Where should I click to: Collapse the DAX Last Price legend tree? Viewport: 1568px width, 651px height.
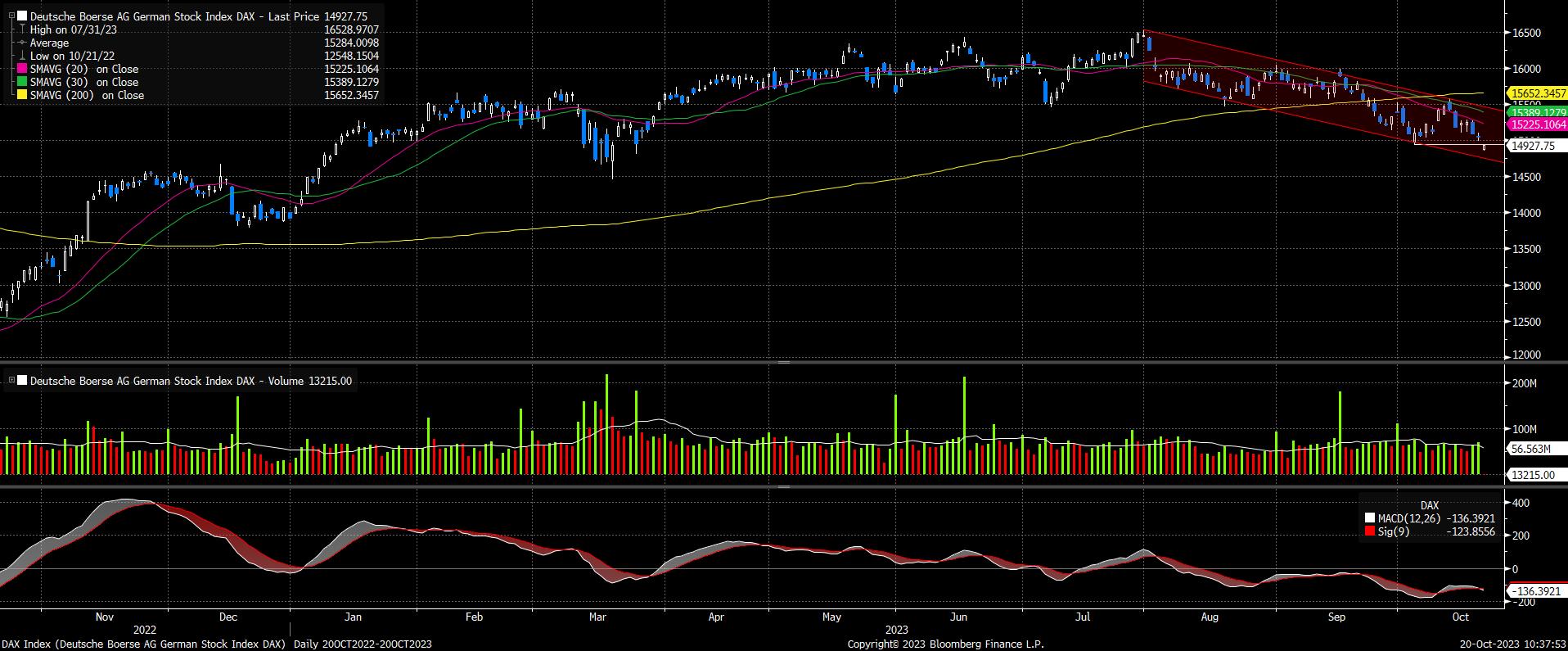coord(11,16)
